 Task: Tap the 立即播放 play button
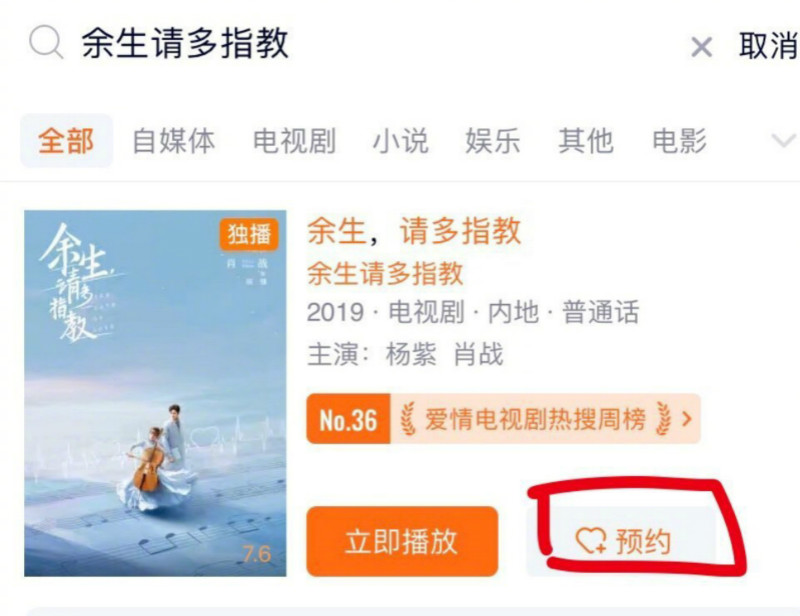tap(402, 541)
